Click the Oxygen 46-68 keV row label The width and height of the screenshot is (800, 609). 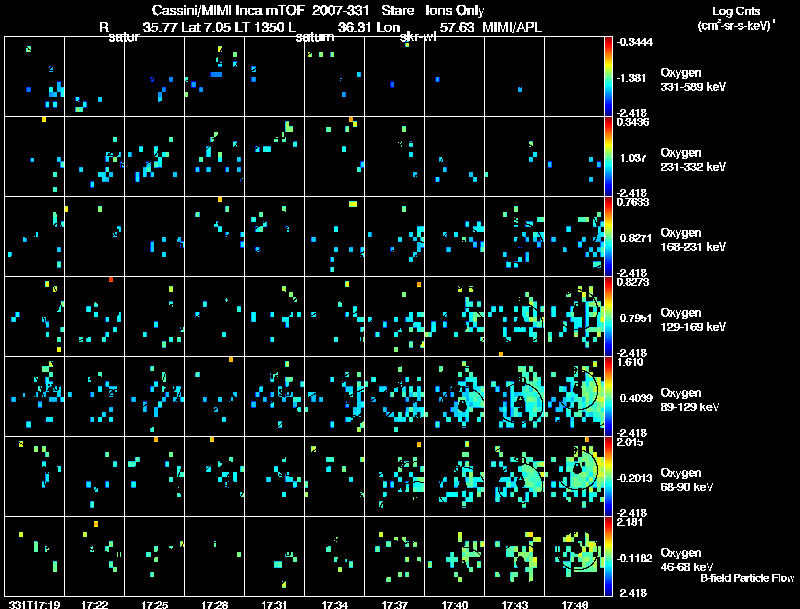click(687, 560)
